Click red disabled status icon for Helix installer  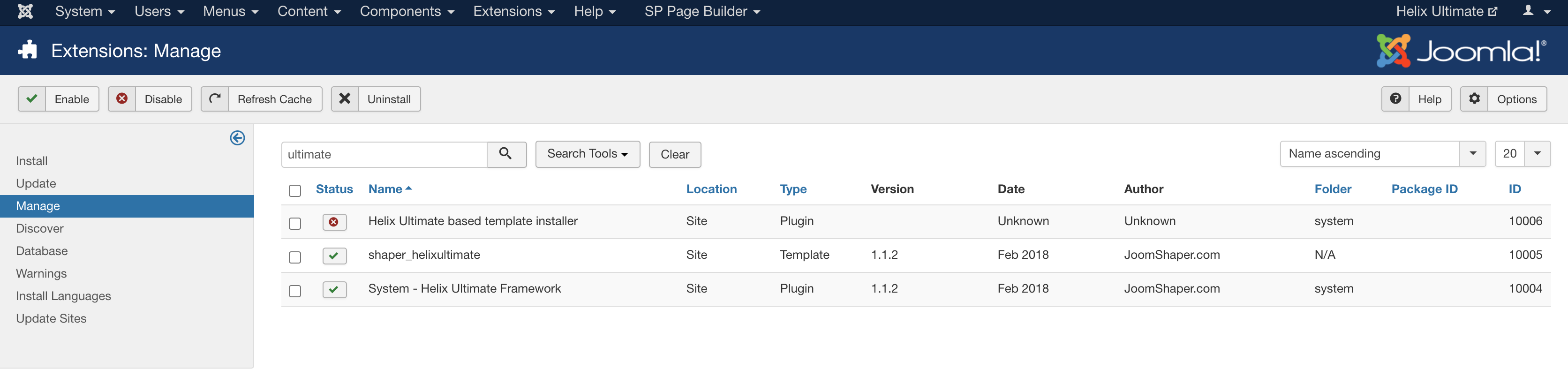pos(334,222)
